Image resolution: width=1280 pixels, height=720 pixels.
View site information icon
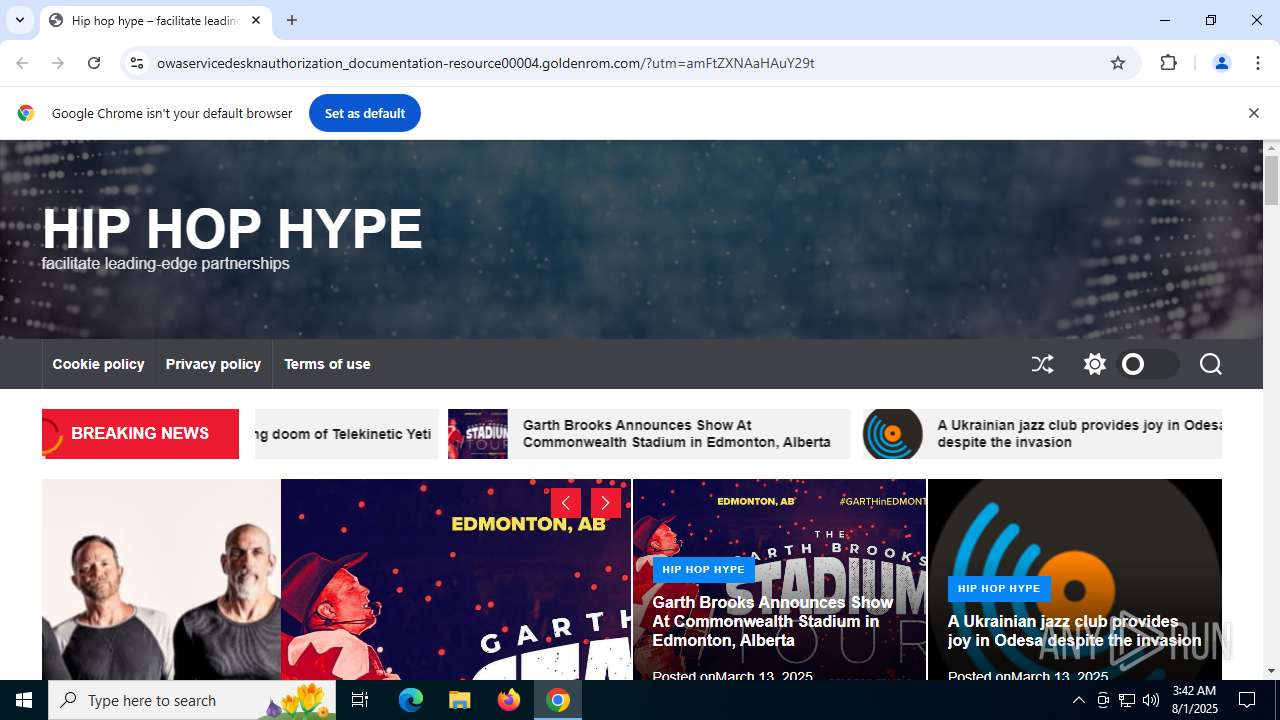point(137,63)
